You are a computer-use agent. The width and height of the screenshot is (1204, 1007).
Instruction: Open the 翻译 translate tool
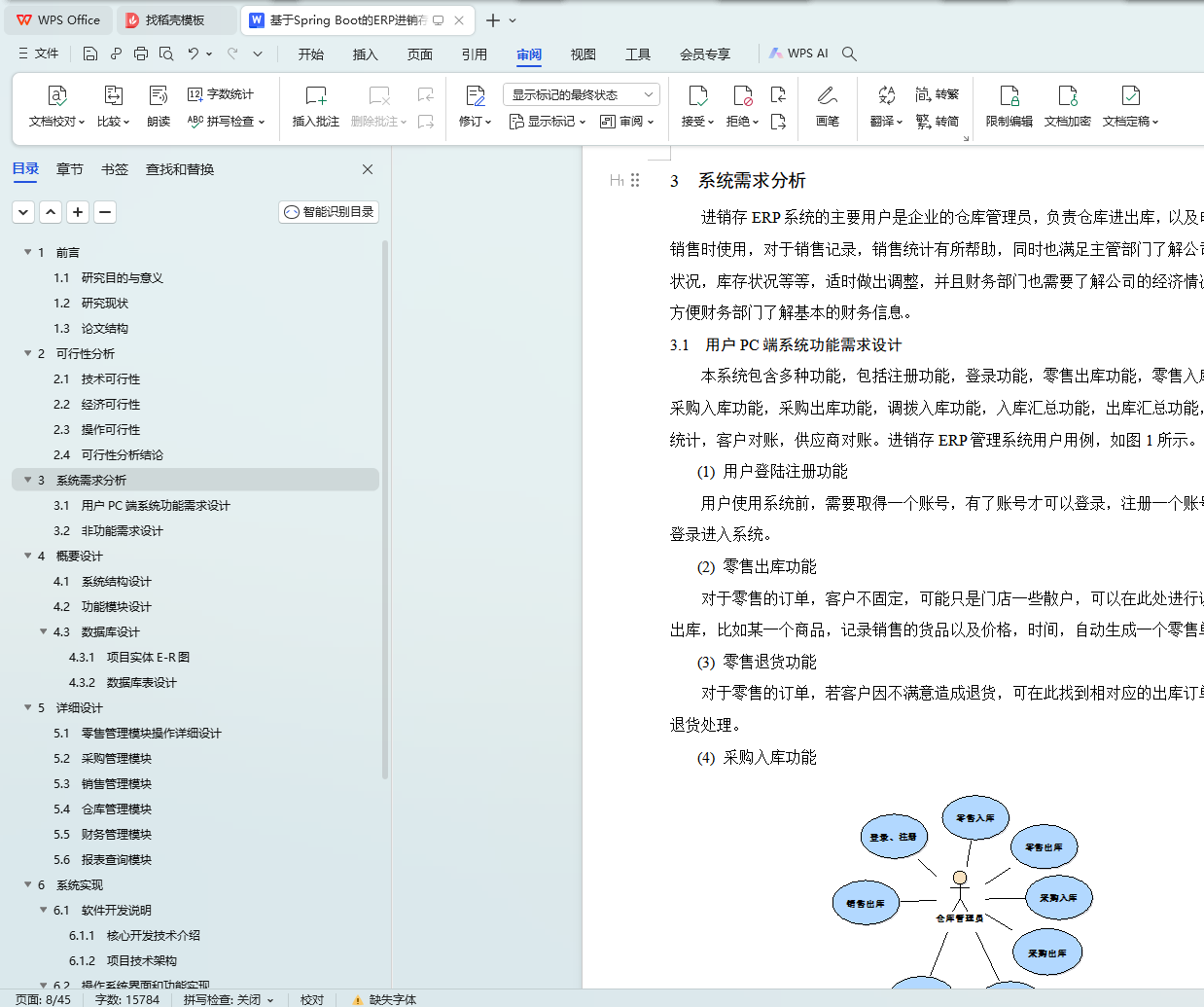point(886,107)
